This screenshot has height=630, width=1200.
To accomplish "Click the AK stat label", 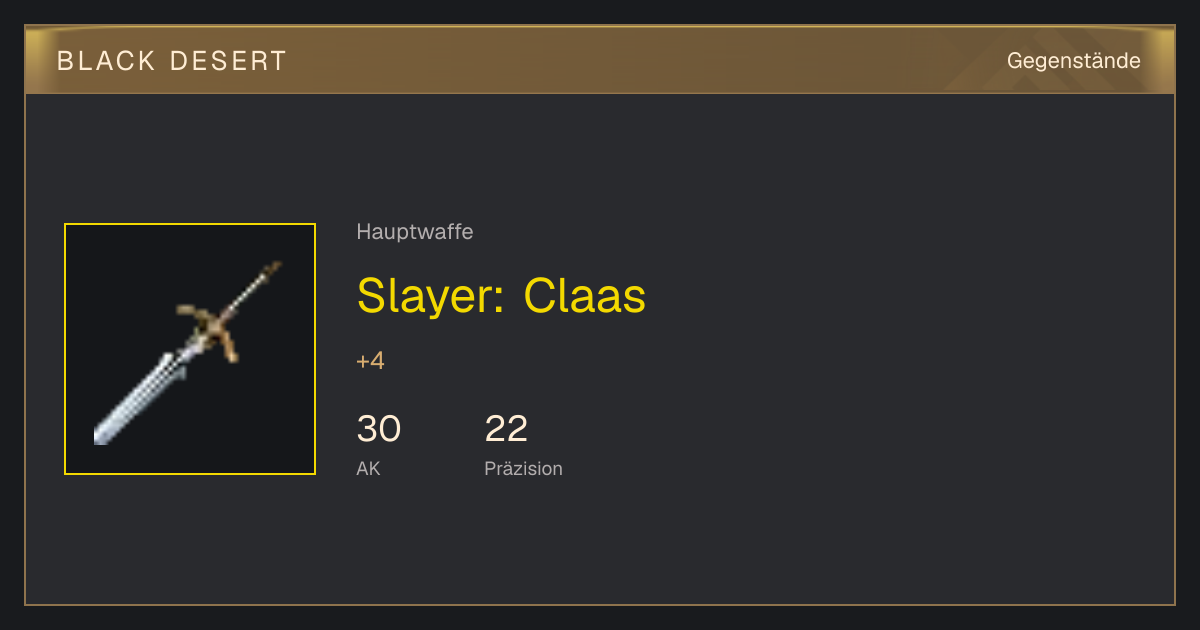I will tap(368, 468).
